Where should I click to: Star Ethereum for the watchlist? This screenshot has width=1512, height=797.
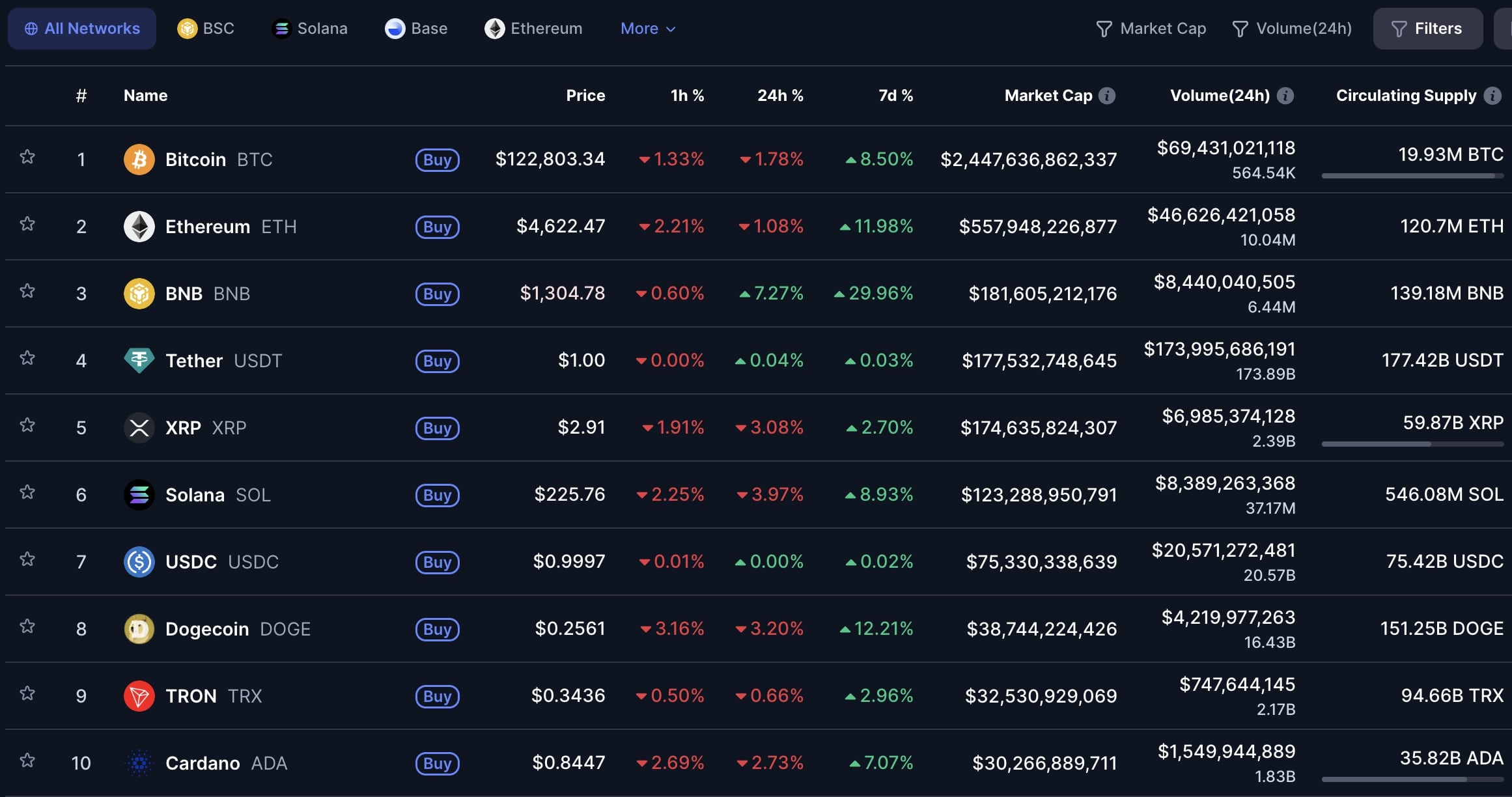click(x=27, y=224)
